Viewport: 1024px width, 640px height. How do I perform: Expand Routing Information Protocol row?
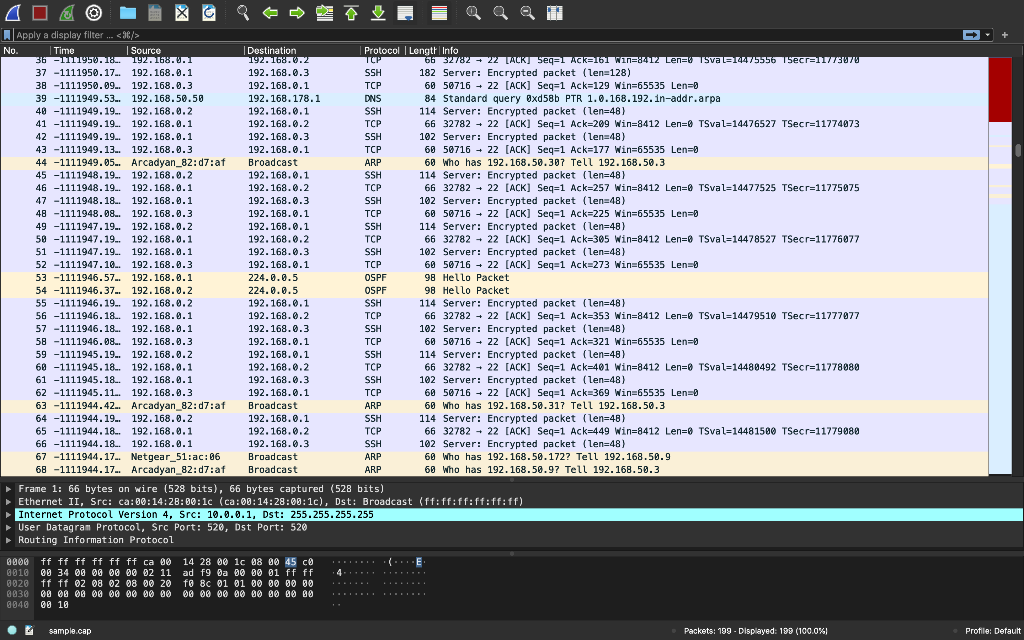coord(8,540)
